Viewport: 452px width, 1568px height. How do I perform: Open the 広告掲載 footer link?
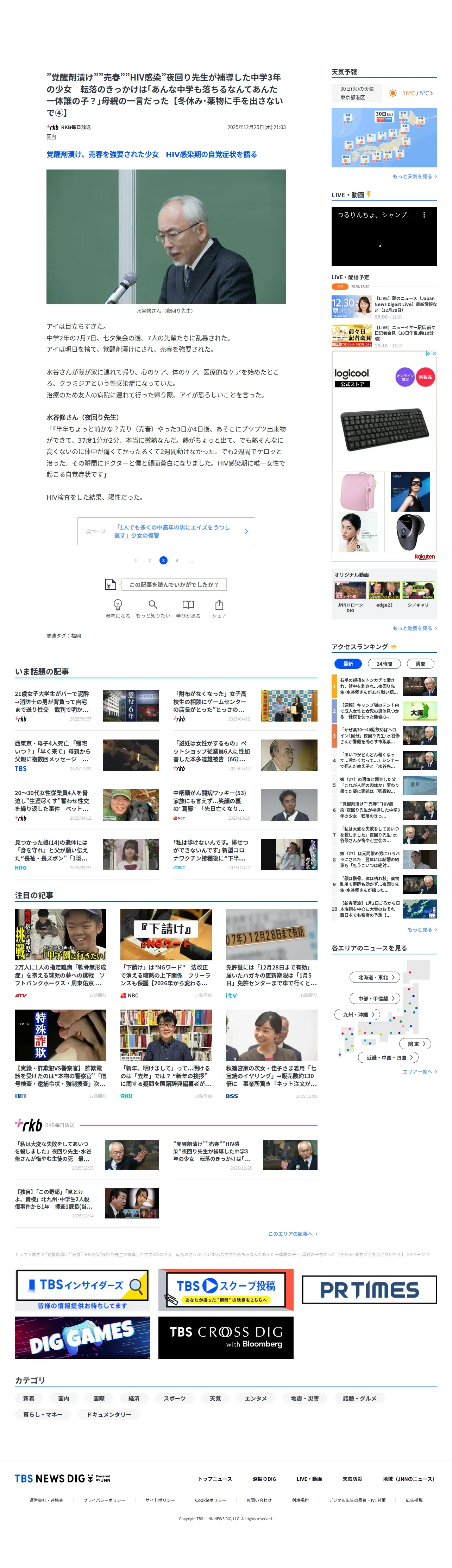[x=414, y=1500]
